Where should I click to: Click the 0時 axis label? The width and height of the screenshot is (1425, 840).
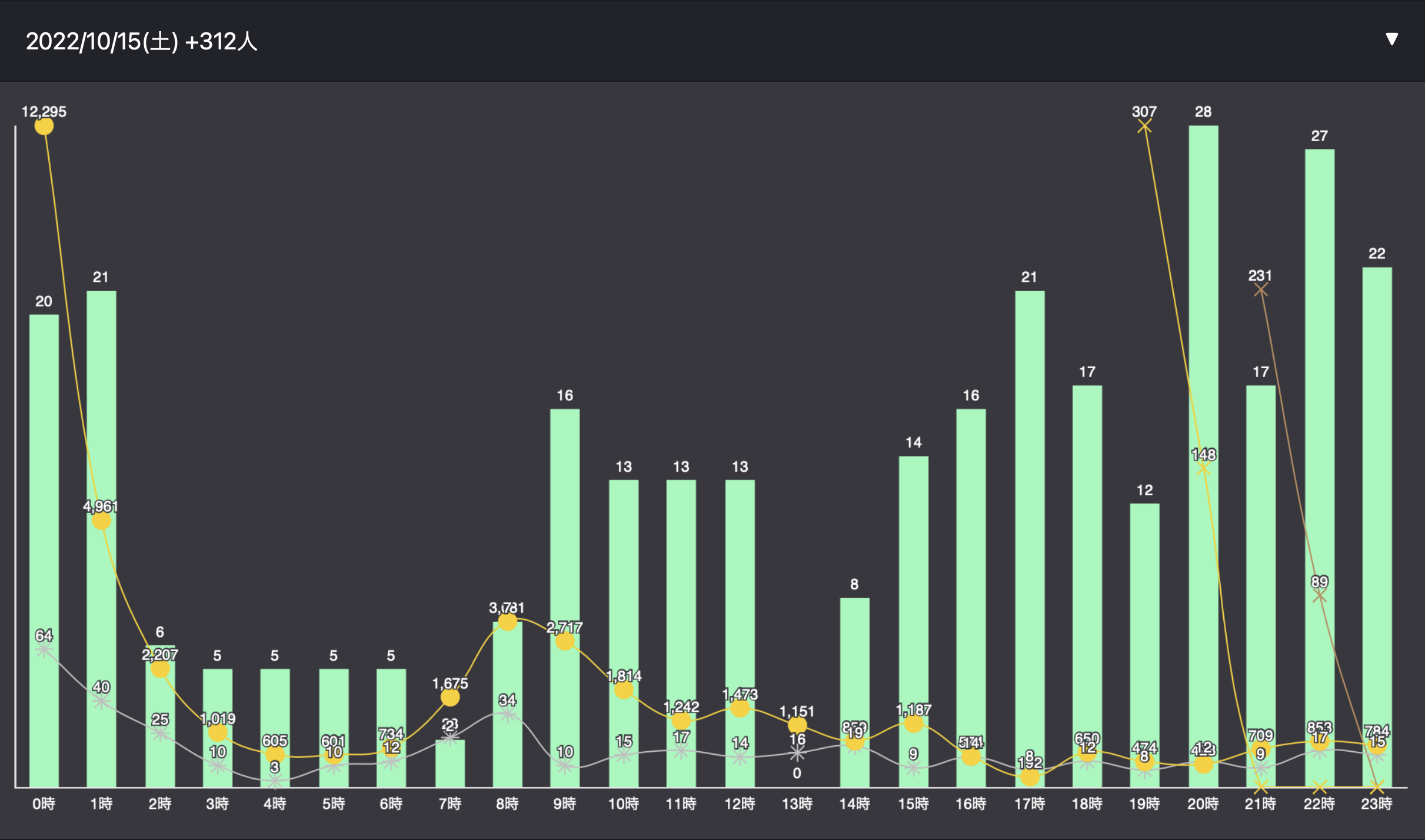pyautogui.click(x=44, y=804)
